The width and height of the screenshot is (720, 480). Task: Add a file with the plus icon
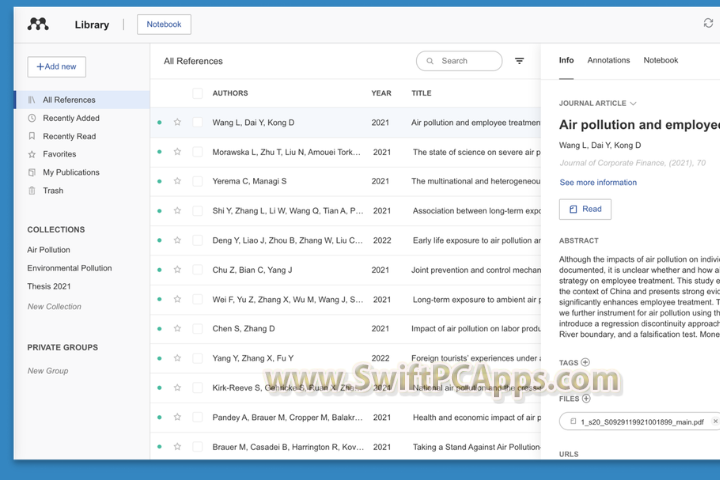click(x=586, y=398)
